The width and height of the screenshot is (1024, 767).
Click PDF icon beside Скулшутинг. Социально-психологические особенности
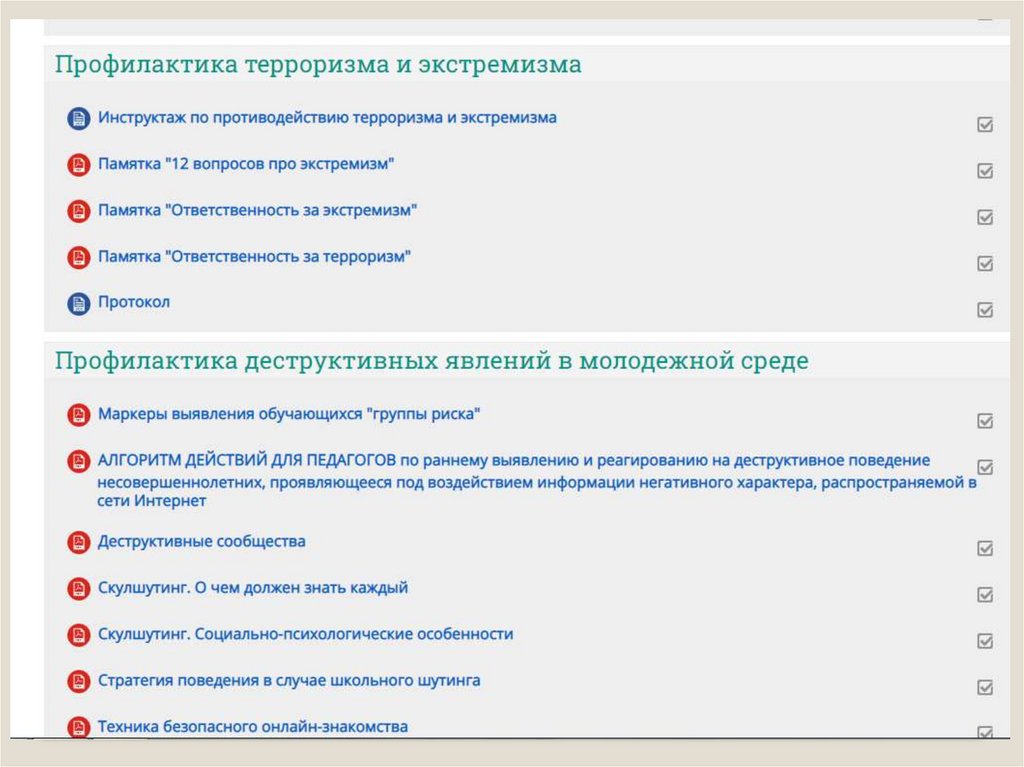tap(78, 635)
